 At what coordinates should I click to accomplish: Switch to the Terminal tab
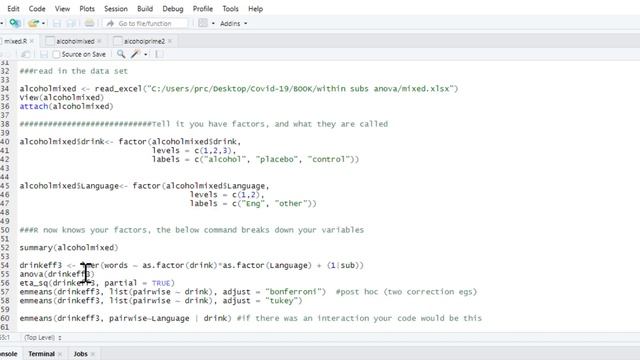[41, 354]
